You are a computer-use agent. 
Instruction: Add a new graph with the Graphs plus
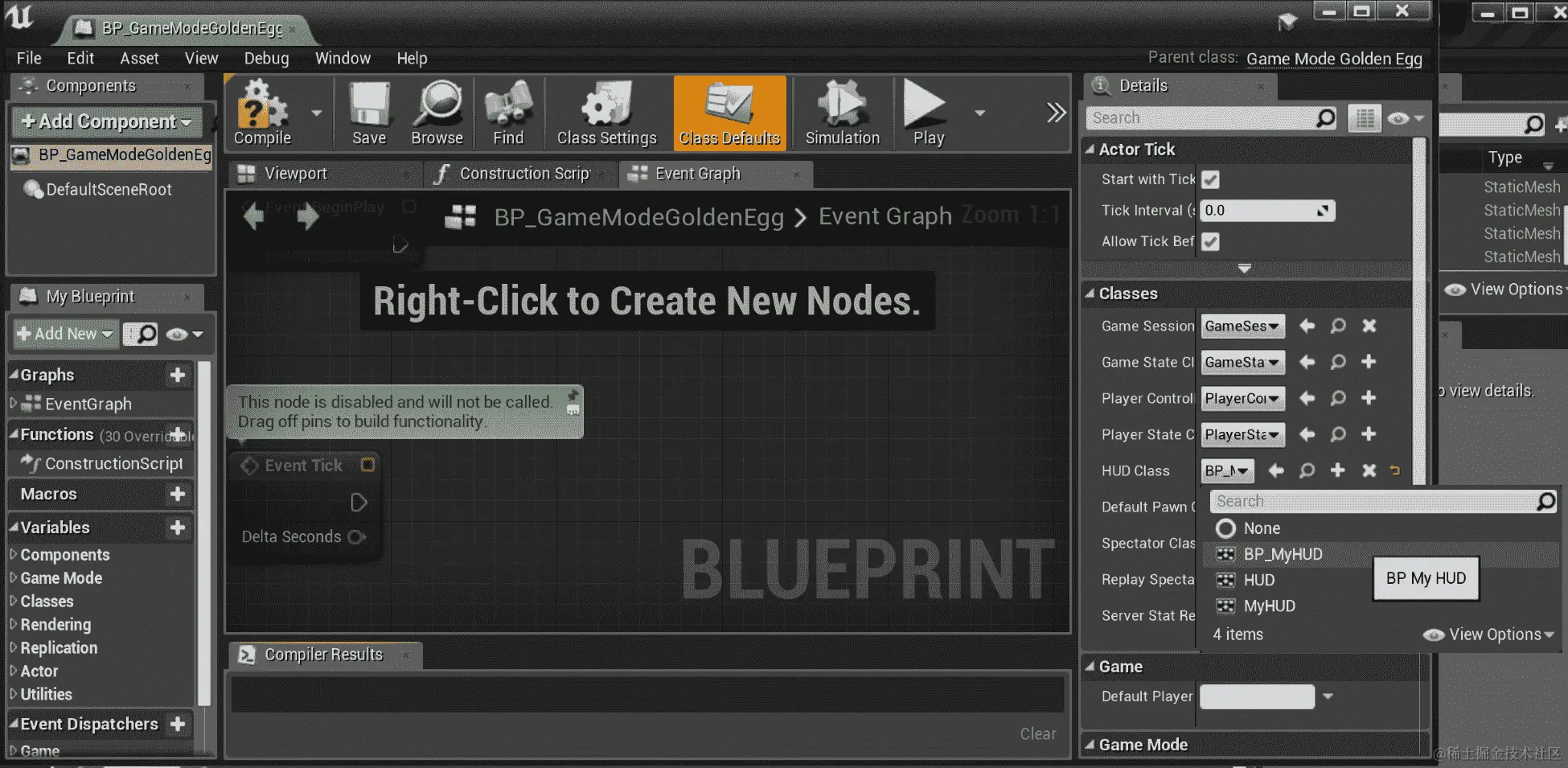pyautogui.click(x=178, y=375)
